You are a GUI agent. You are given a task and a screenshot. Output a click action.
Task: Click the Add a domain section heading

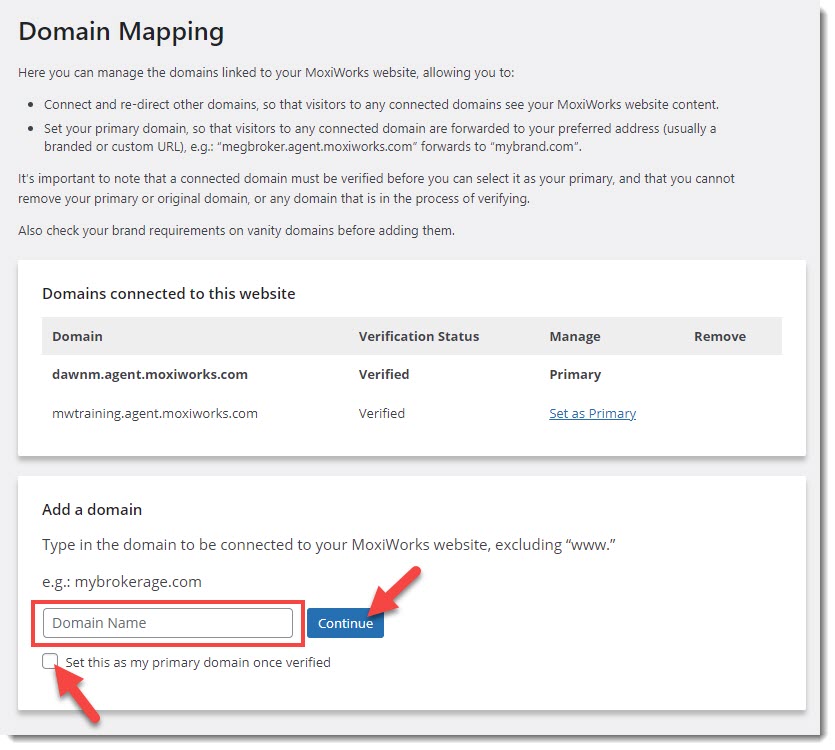(x=91, y=509)
